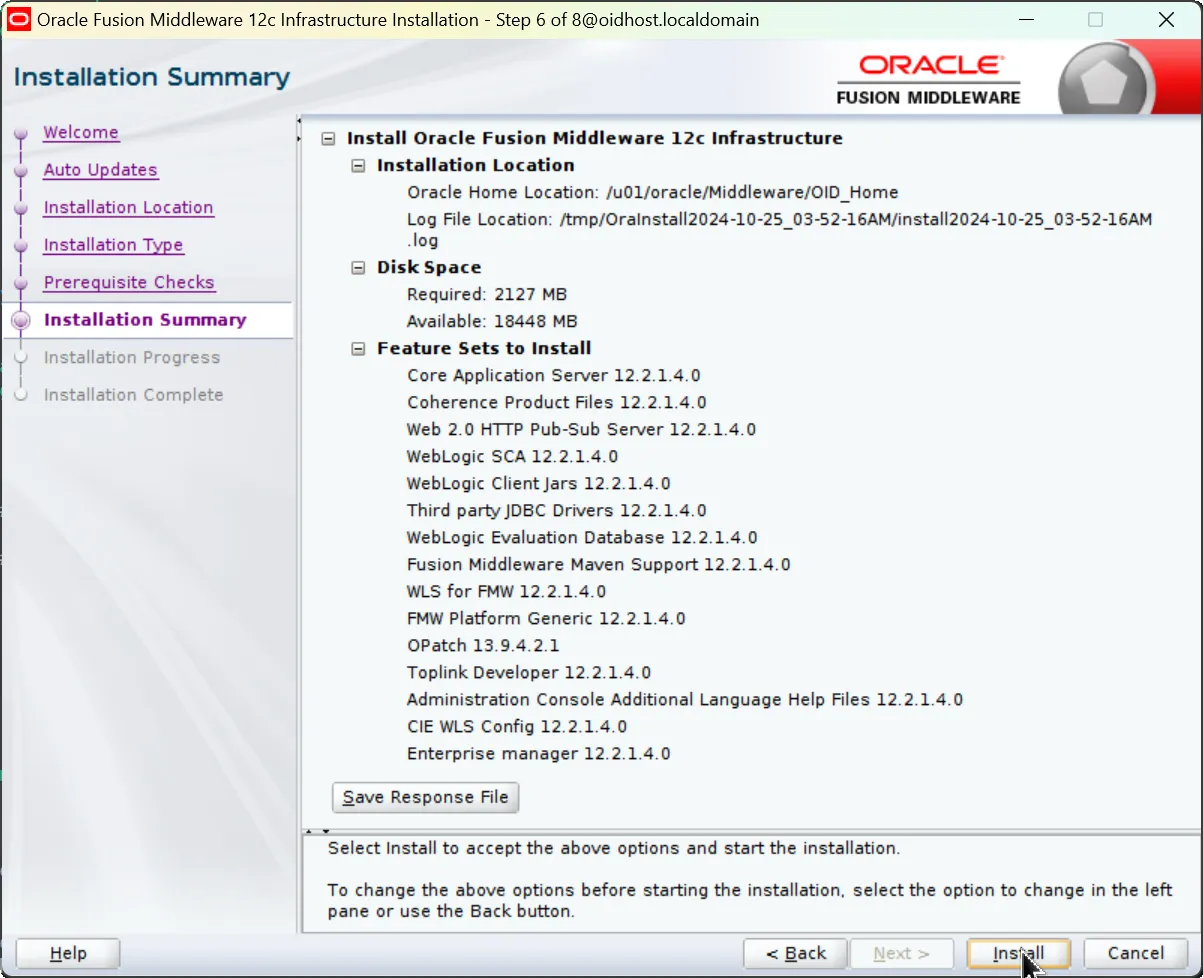
Task: Select OPatch 13.9.4.2.1 row
Action: (483, 646)
